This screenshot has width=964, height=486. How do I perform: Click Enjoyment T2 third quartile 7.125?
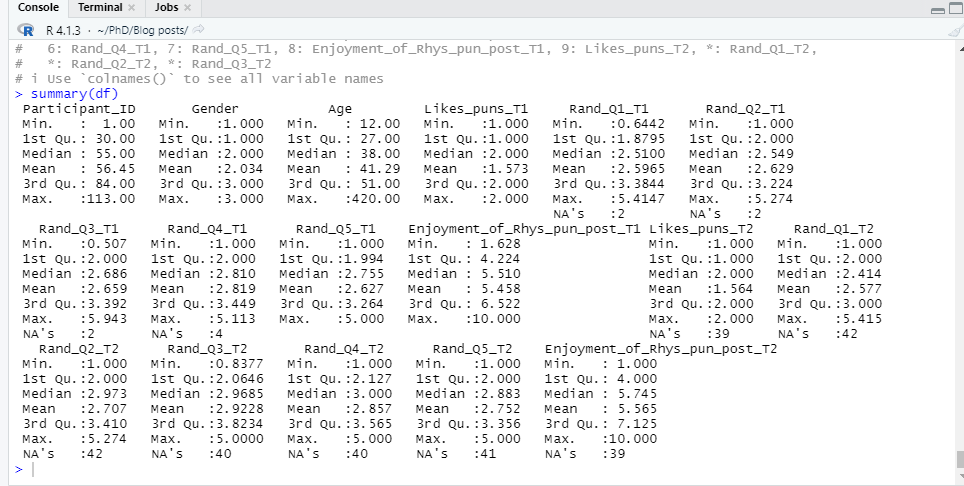[637, 424]
